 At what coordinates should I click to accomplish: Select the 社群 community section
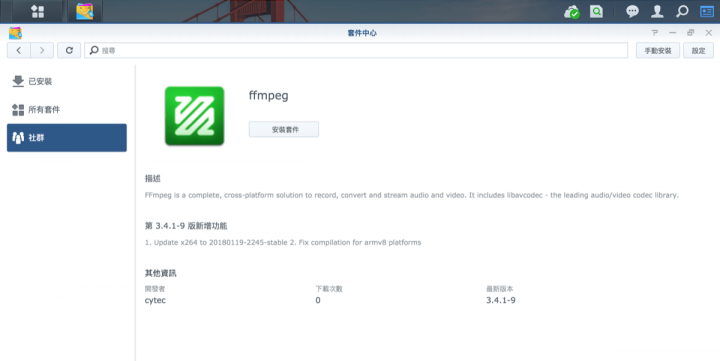pos(67,137)
